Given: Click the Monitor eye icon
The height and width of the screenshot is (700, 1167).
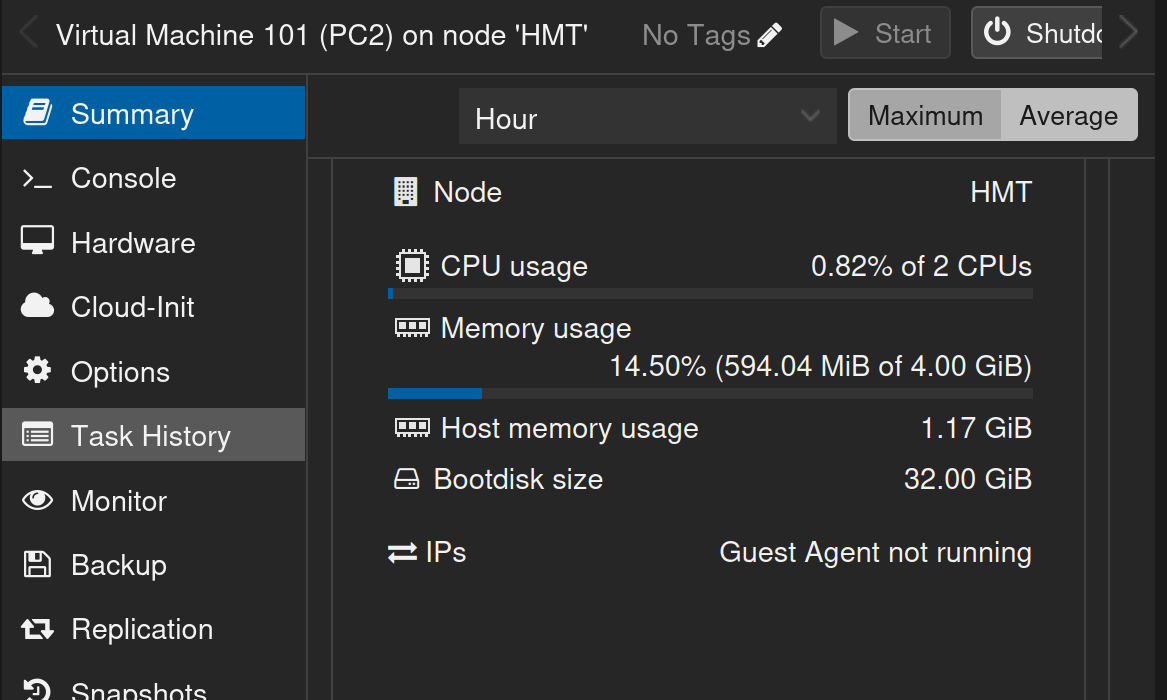Looking at the screenshot, I should 37,500.
